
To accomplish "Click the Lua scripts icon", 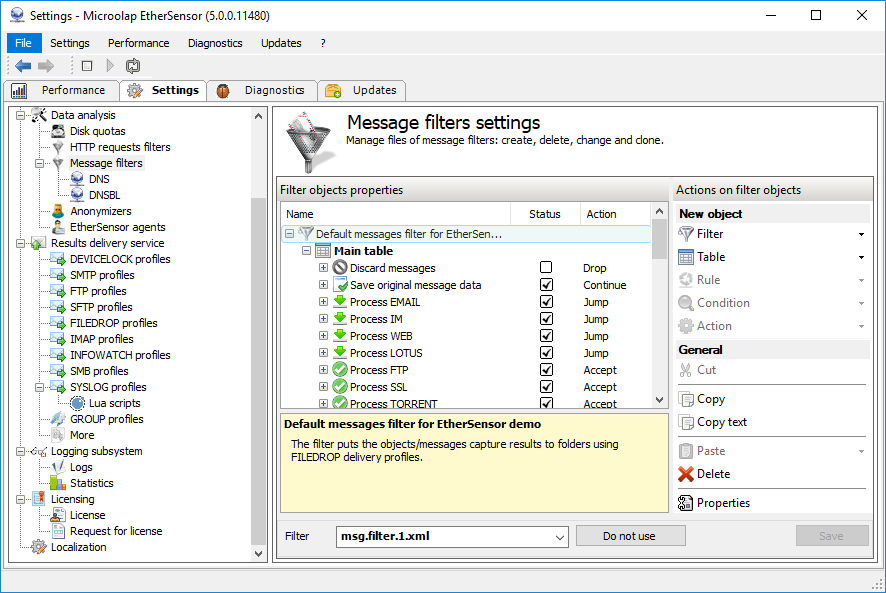I will [x=77, y=404].
